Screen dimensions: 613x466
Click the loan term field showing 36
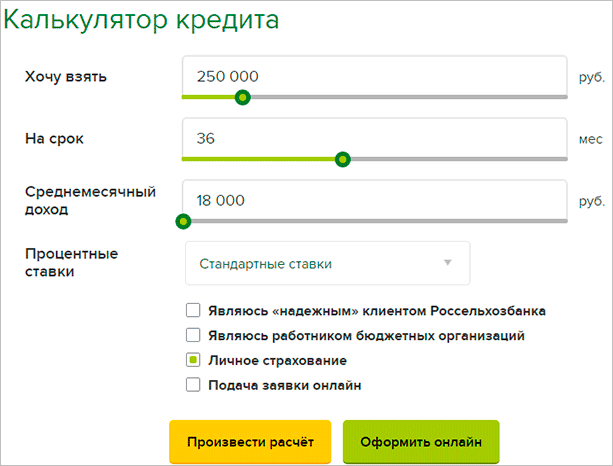pyautogui.click(x=374, y=138)
